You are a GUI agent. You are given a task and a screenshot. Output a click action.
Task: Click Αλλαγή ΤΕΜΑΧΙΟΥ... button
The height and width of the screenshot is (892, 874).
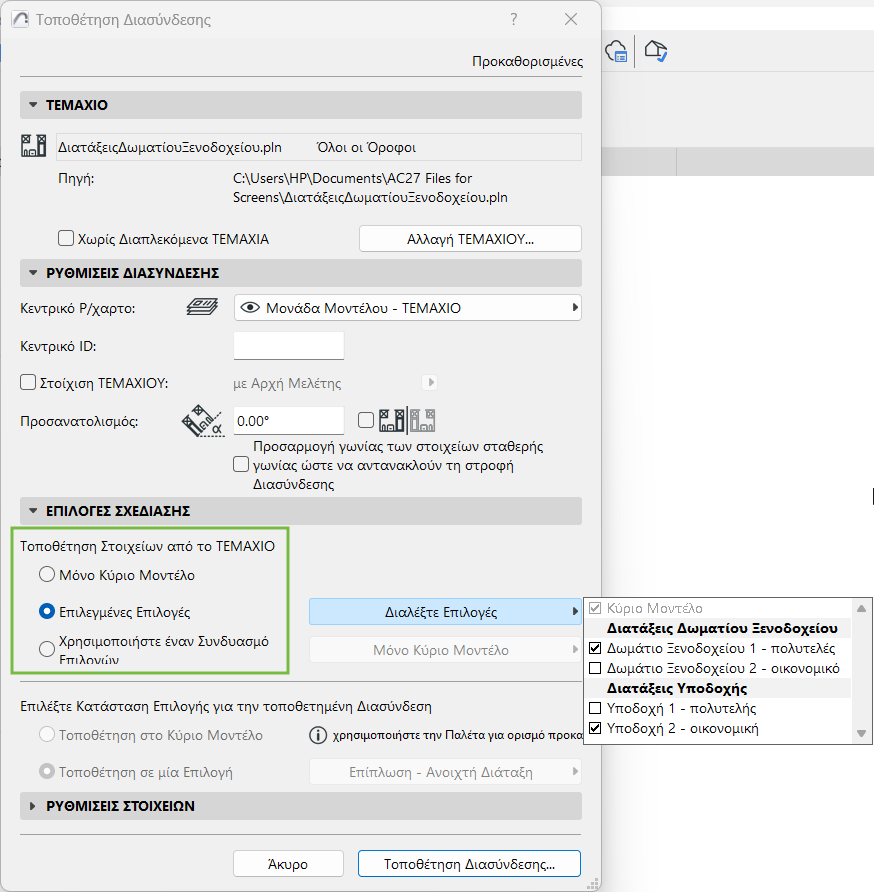coord(470,239)
